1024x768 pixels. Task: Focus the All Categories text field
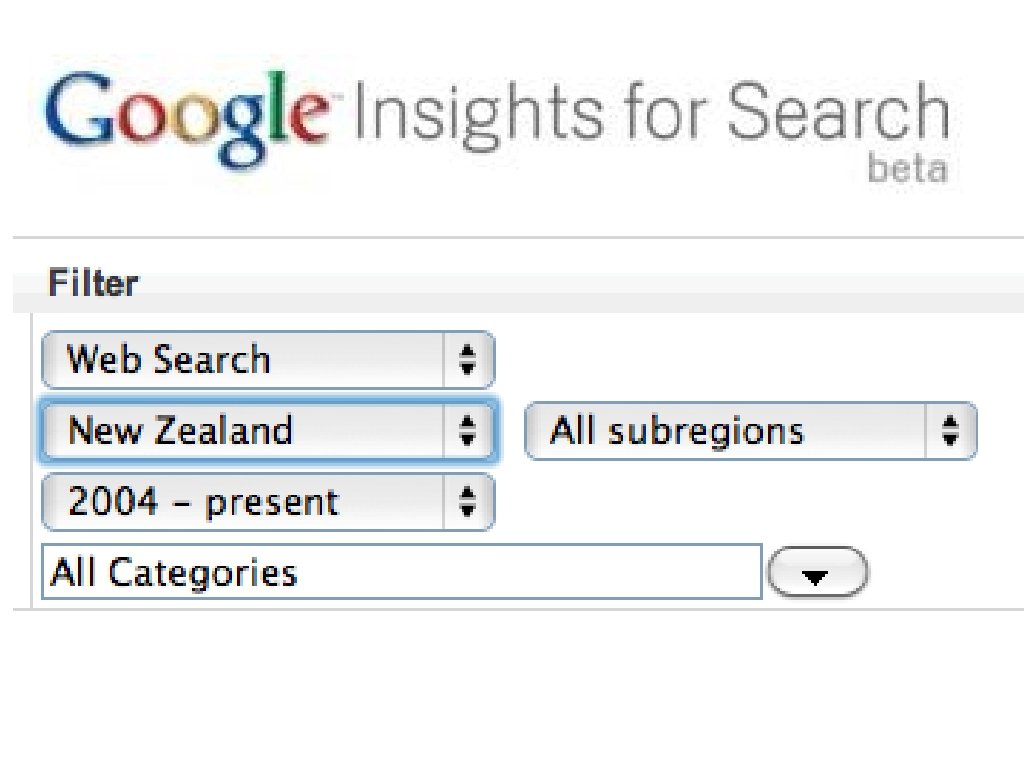click(x=402, y=573)
